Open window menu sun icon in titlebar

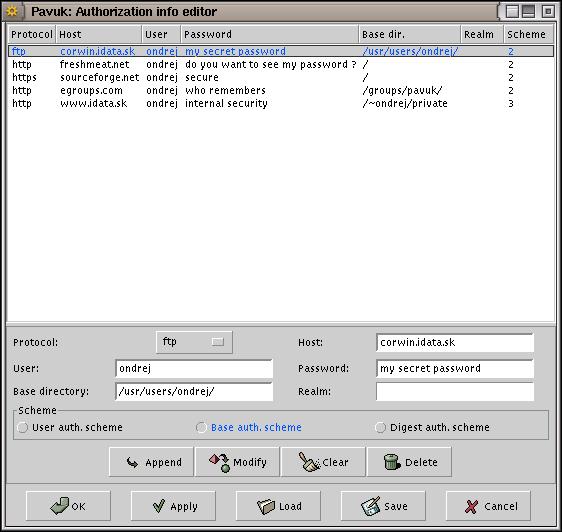pyautogui.click(x=12, y=11)
